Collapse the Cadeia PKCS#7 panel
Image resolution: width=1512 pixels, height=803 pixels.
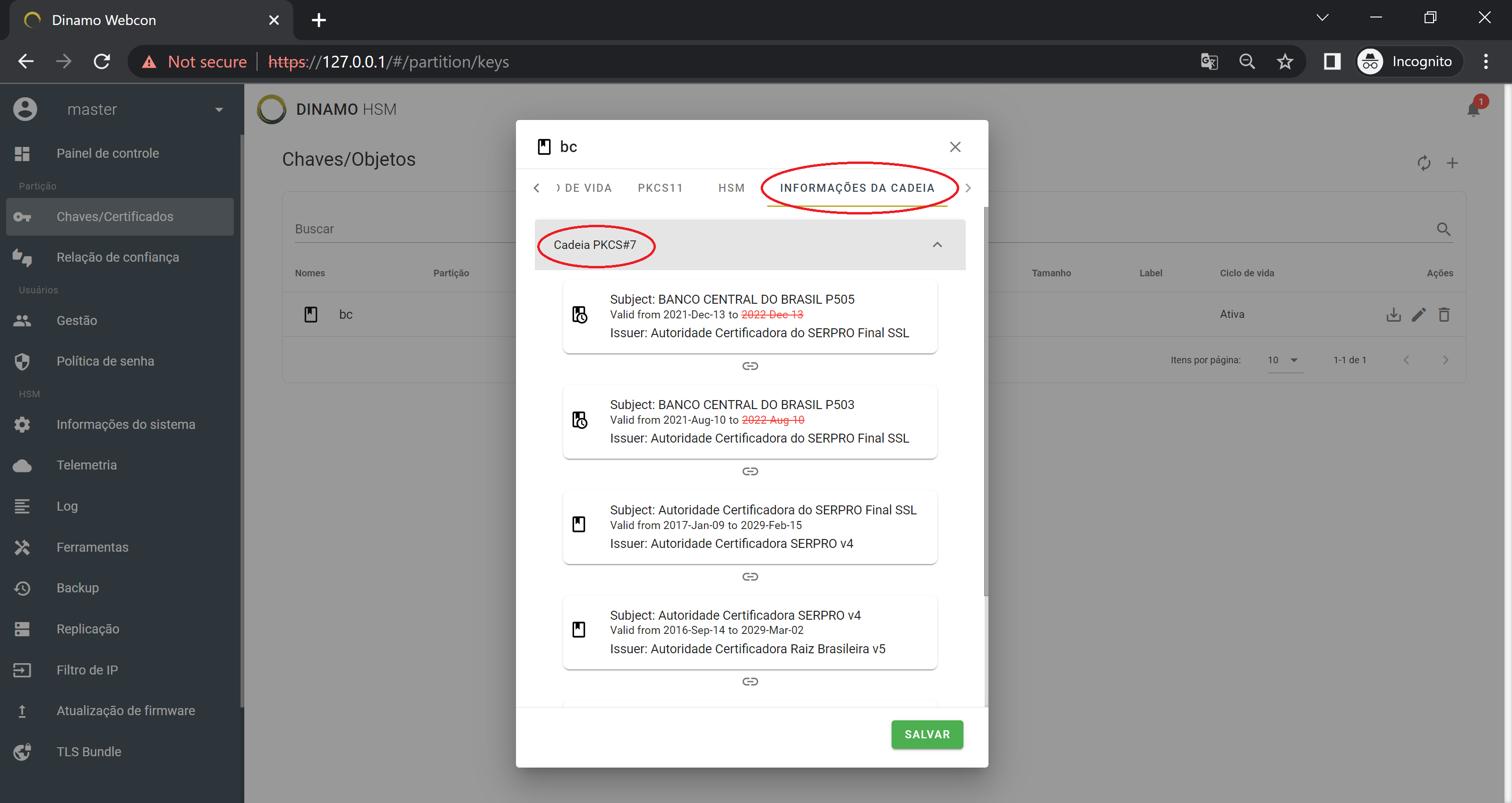[749, 245]
